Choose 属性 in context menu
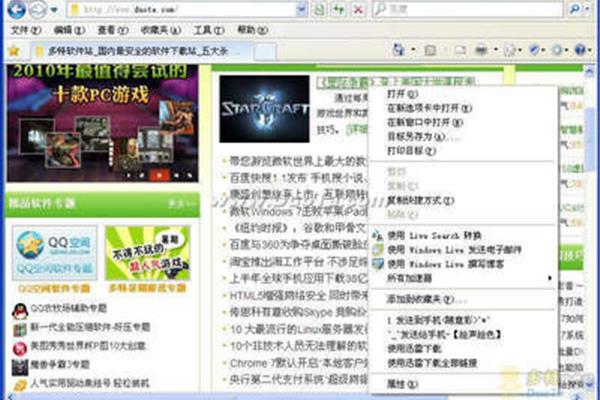The height and width of the screenshot is (400, 600). (x=462, y=384)
